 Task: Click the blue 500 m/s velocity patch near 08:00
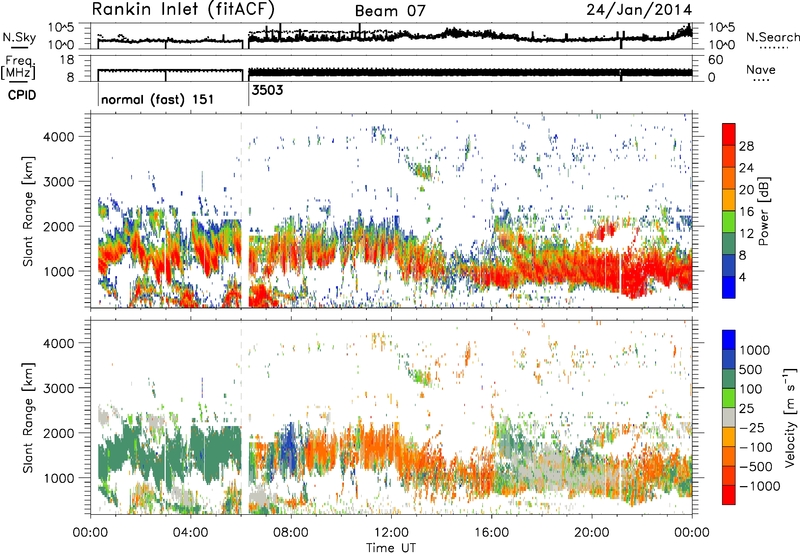289,444
